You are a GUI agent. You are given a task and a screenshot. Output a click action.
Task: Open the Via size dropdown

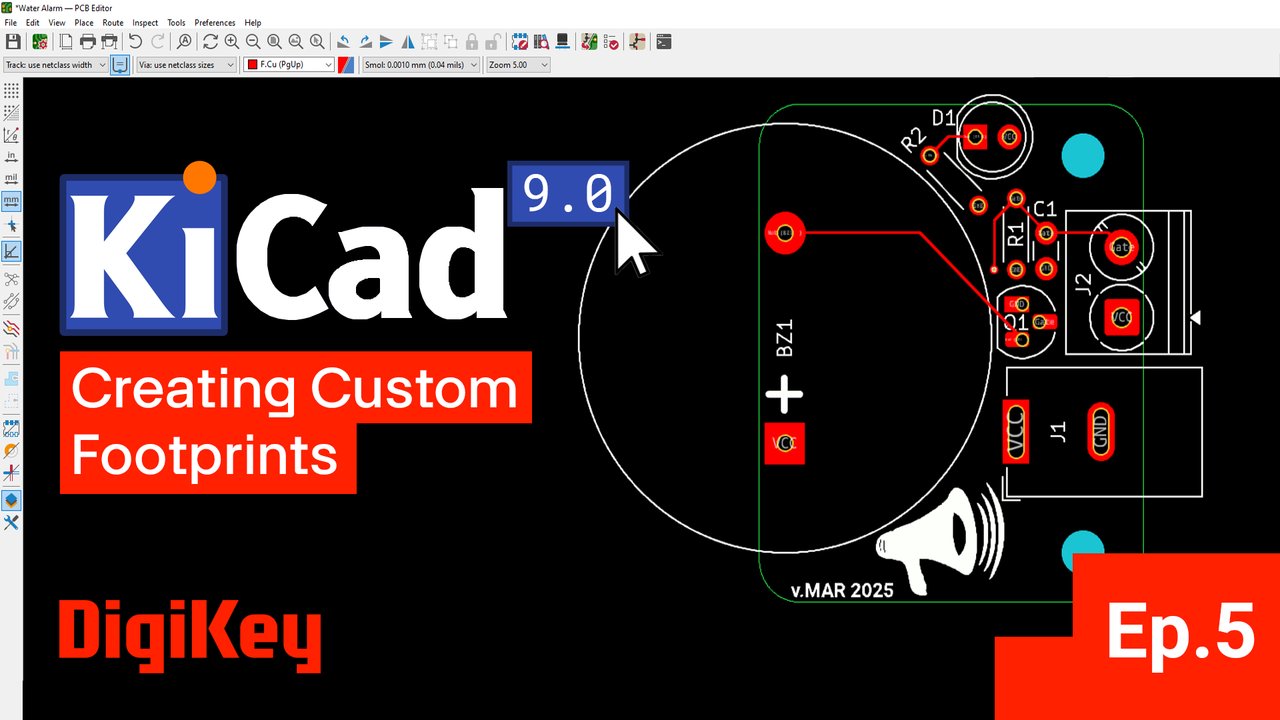click(186, 65)
